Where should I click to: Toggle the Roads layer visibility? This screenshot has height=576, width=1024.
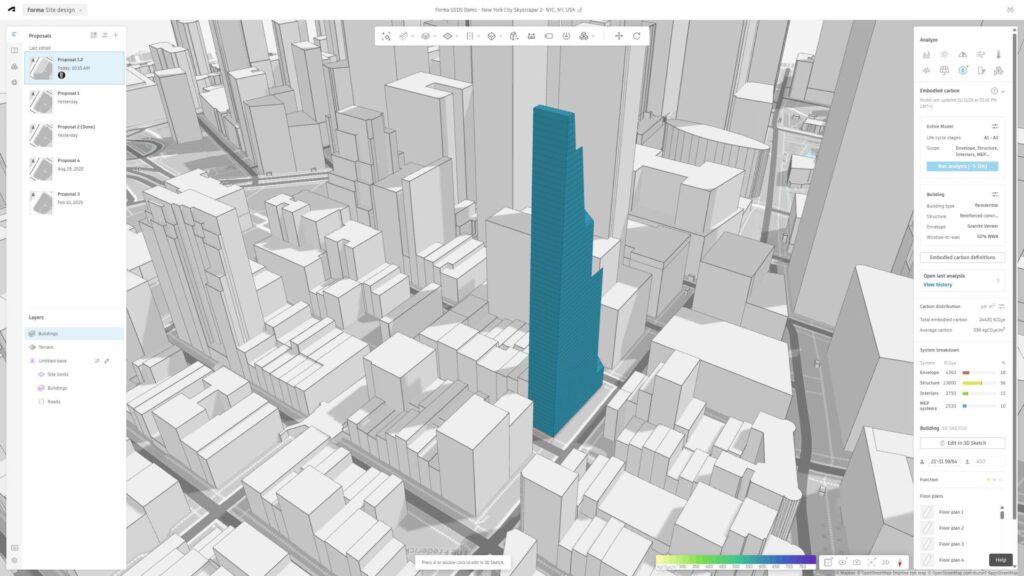tap(41, 401)
